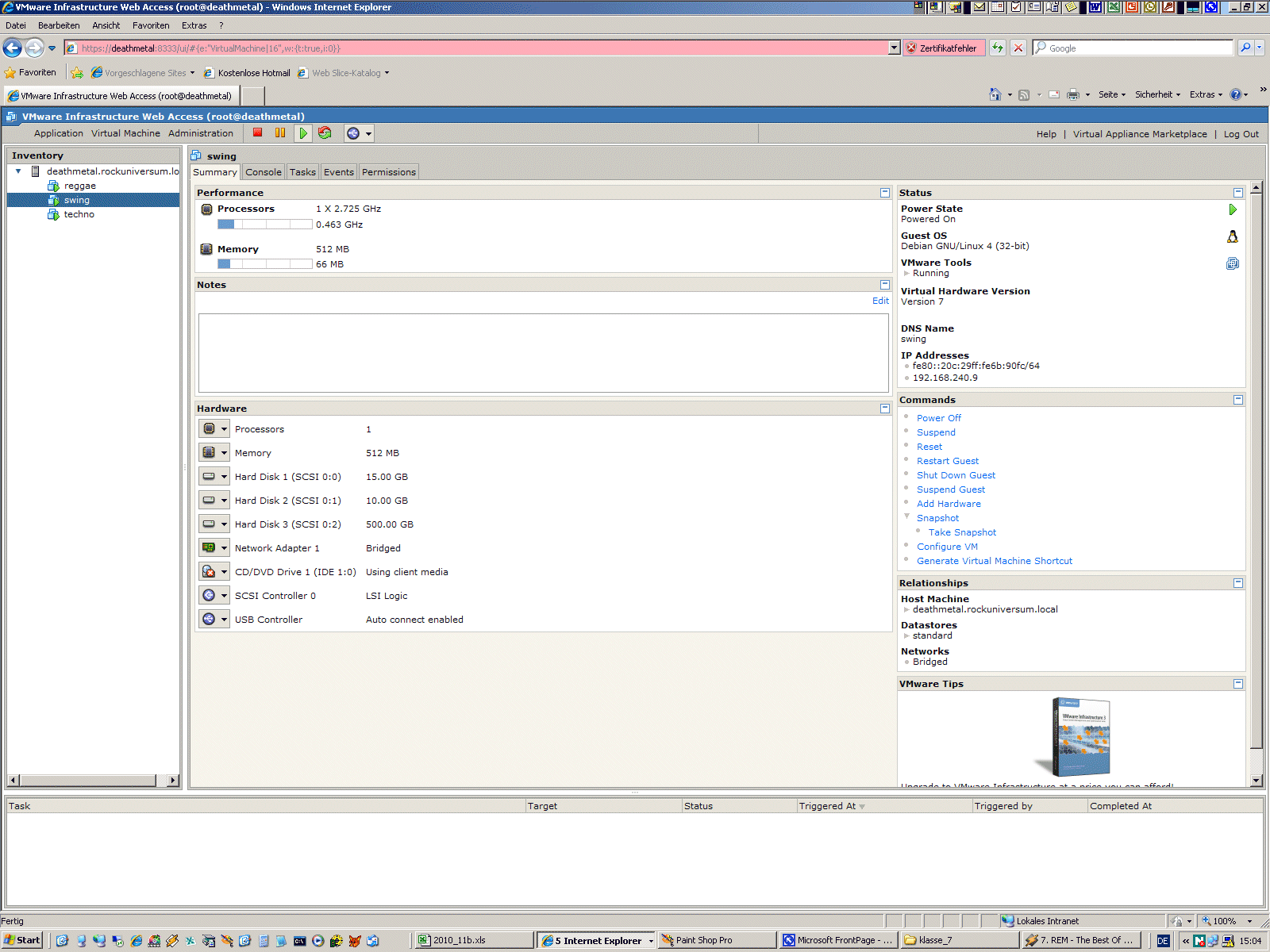Click the VMware Tools status icon
The height and width of the screenshot is (952, 1270).
coord(1233,263)
